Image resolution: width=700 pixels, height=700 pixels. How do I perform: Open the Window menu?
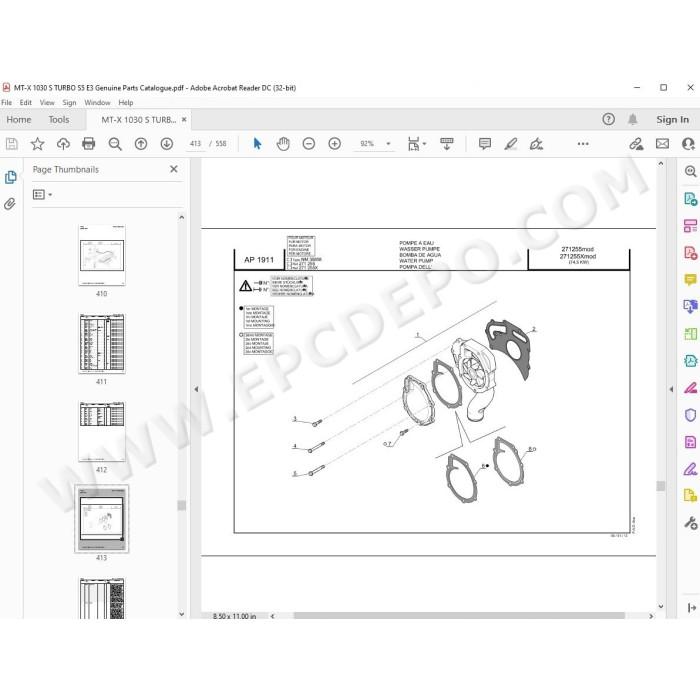click(97, 102)
